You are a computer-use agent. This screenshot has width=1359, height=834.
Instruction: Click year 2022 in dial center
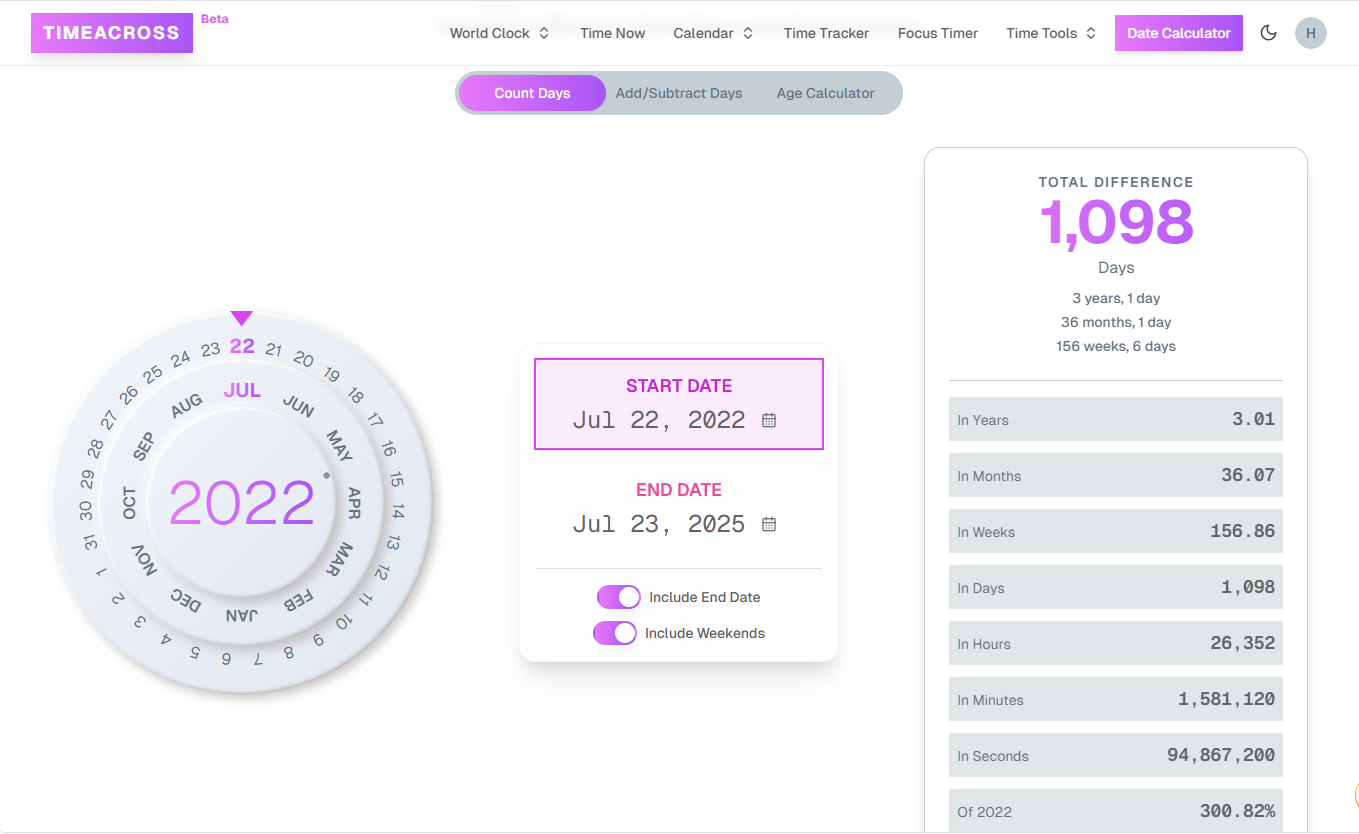(242, 503)
